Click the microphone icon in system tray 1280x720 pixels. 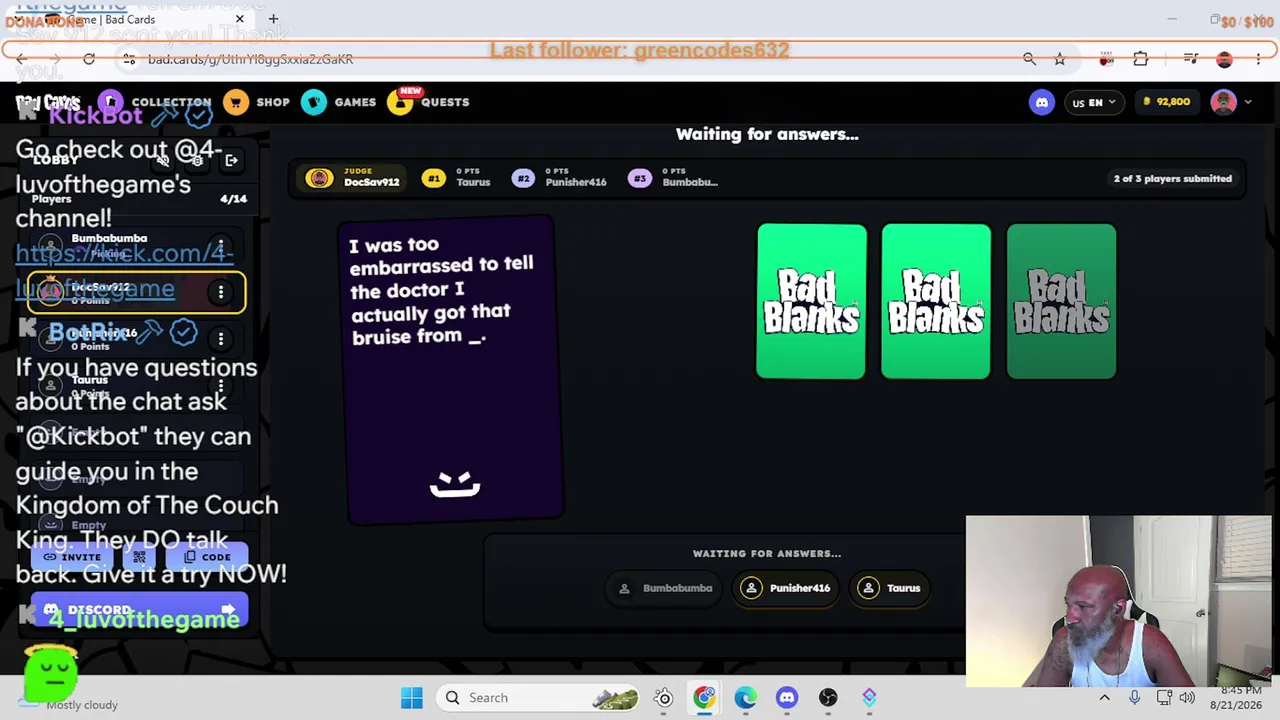(x=1134, y=698)
